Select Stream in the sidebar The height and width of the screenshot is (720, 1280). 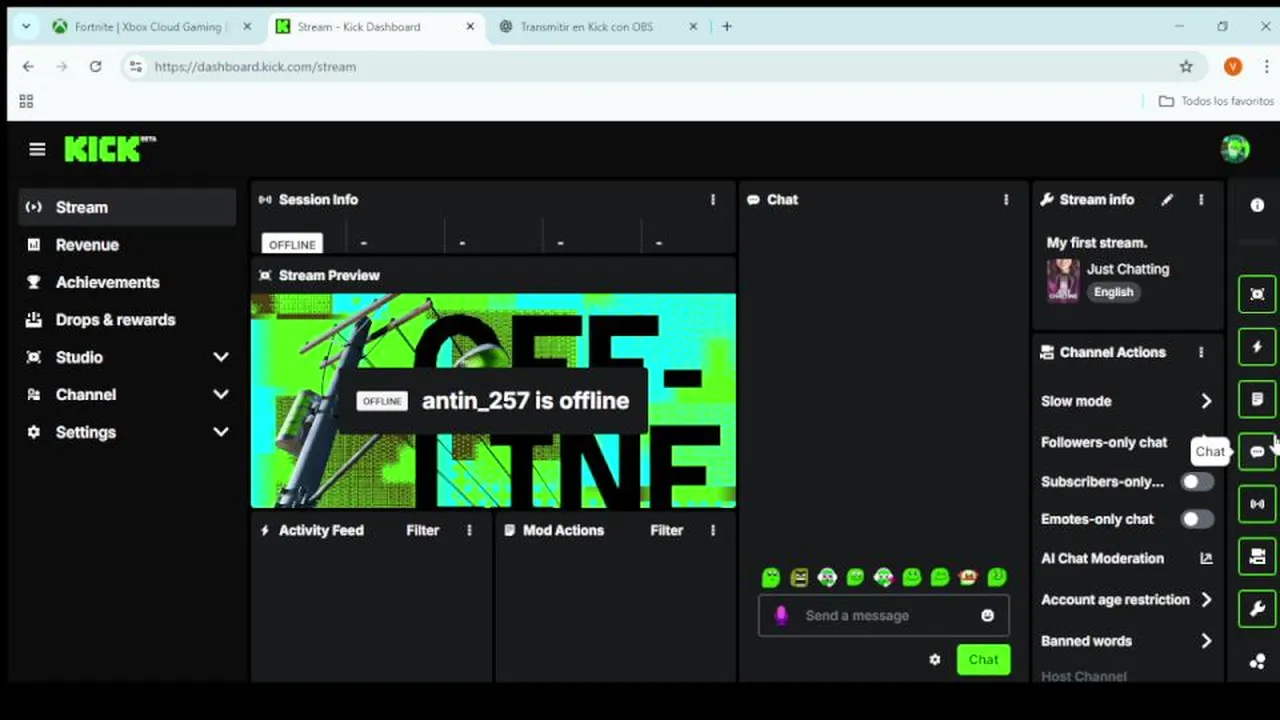127,207
